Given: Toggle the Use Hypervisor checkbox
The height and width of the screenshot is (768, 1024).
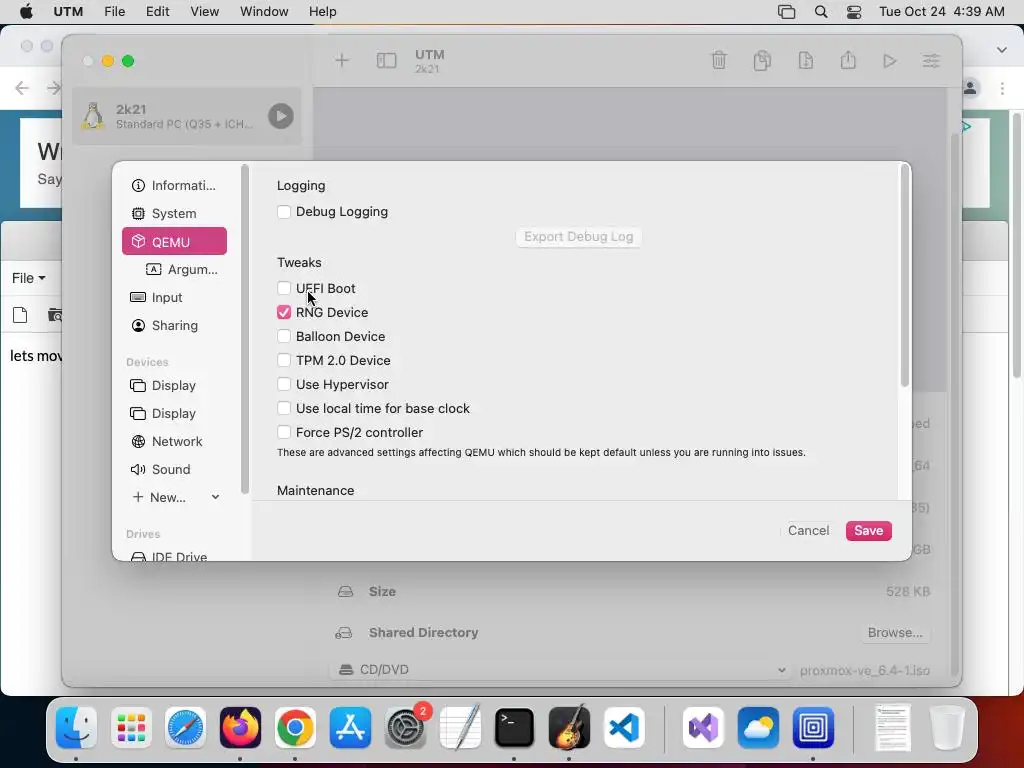Looking at the screenshot, I should click(283, 385).
